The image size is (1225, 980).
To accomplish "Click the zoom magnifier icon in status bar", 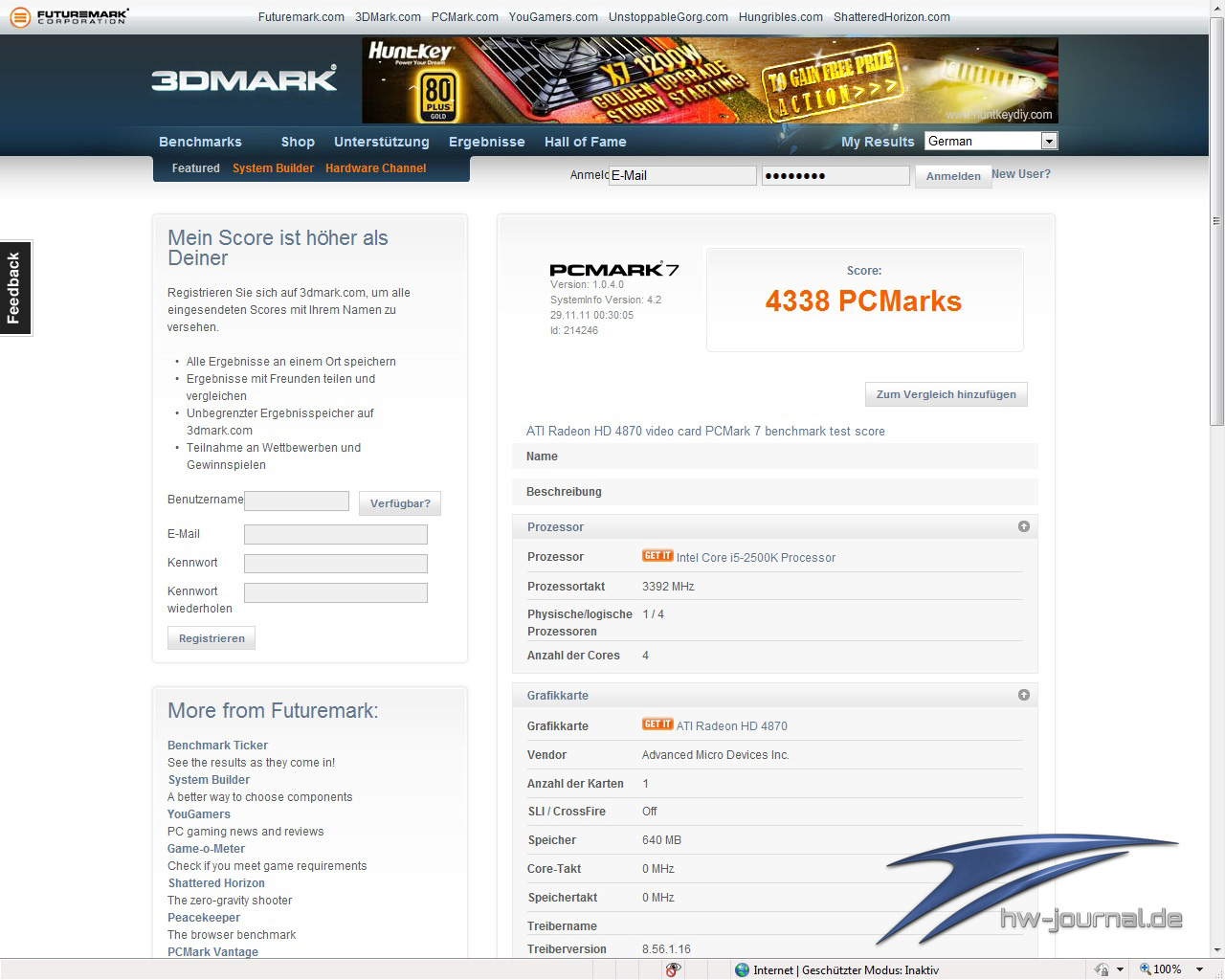I will pos(1145,969).
